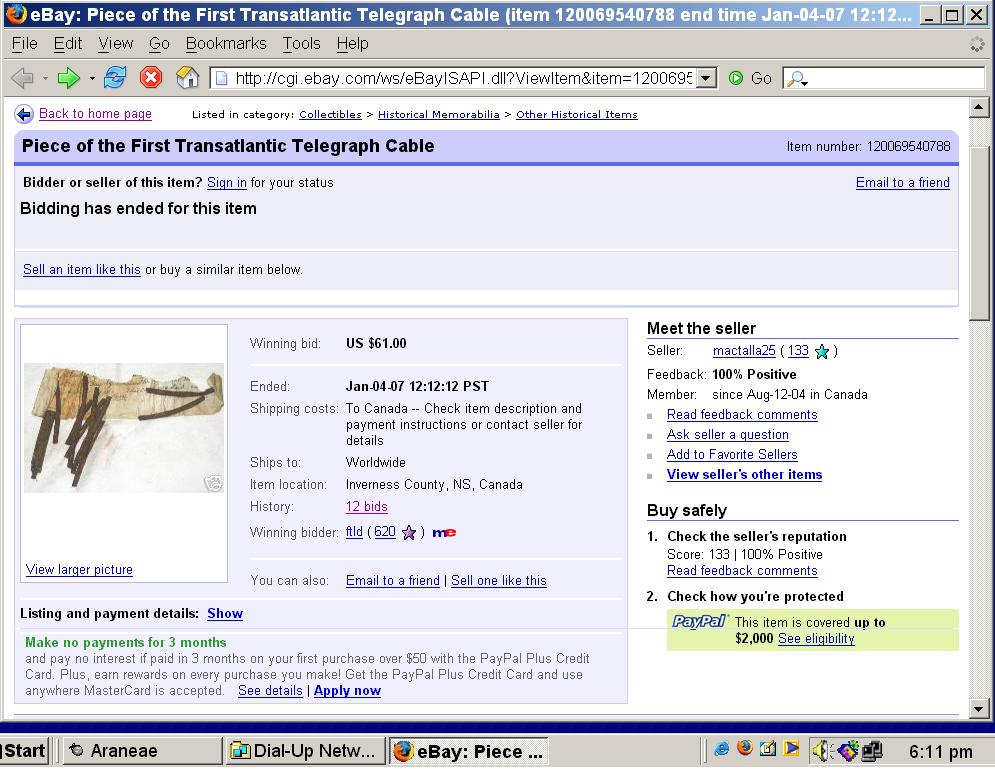Click the Back to home page link
Screen dimensions: 995x769
(95, 114)
